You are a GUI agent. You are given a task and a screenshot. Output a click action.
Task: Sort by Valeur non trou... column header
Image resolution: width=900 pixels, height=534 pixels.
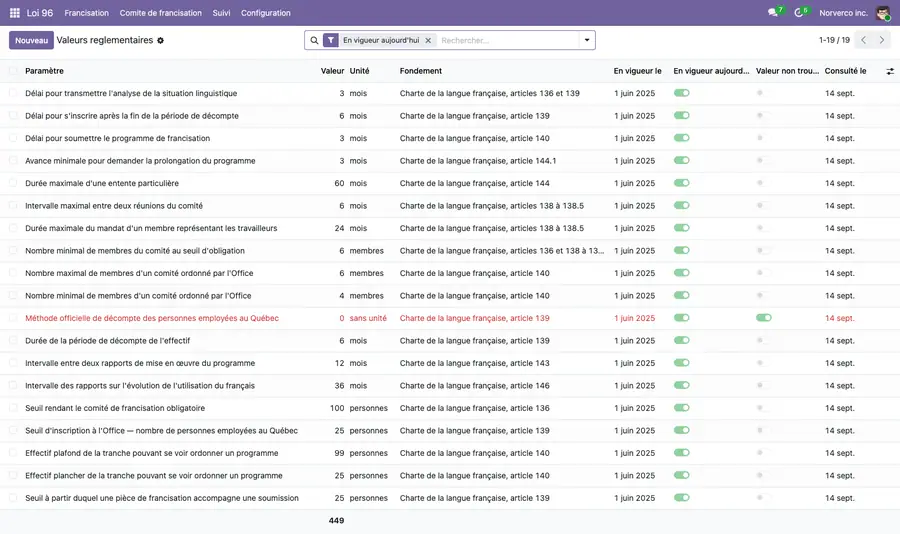787,71
